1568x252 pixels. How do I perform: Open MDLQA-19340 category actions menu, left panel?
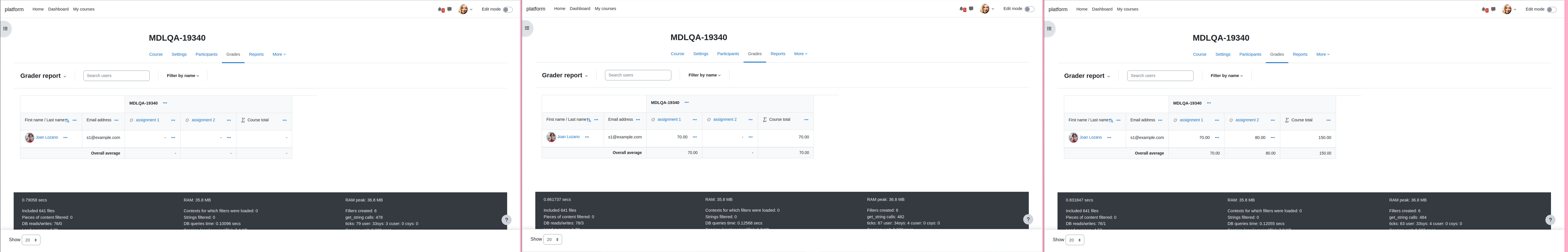[165, 103]
